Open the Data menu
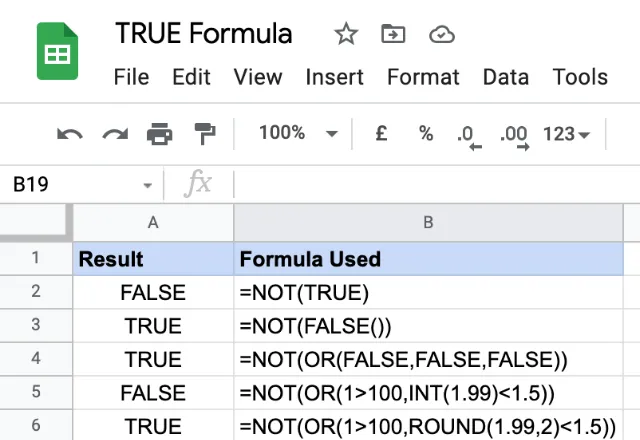The height and width of the screenshot is (440, 640). click(506, 77)
